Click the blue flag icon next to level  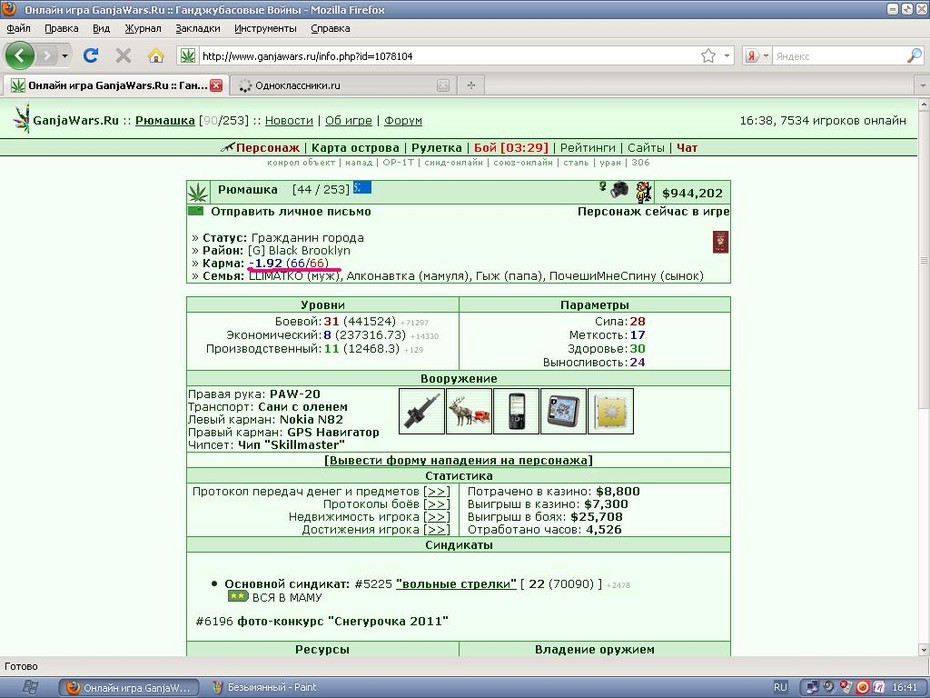click(362, 187)
